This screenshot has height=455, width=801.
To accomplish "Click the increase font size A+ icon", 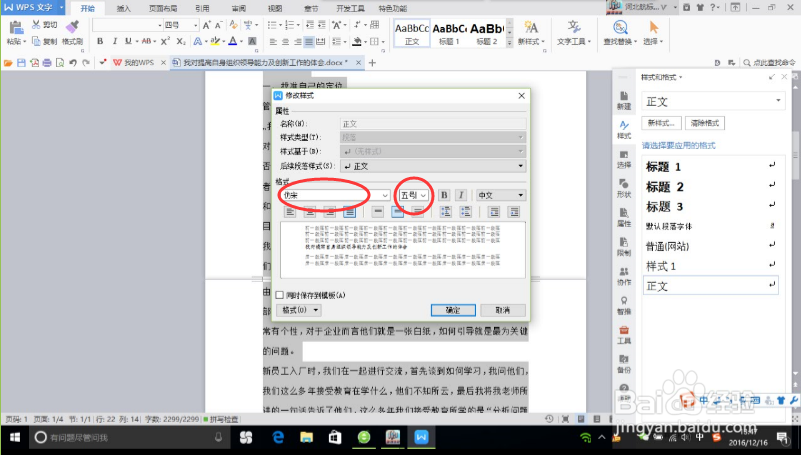I will click(x=206, y=25).
